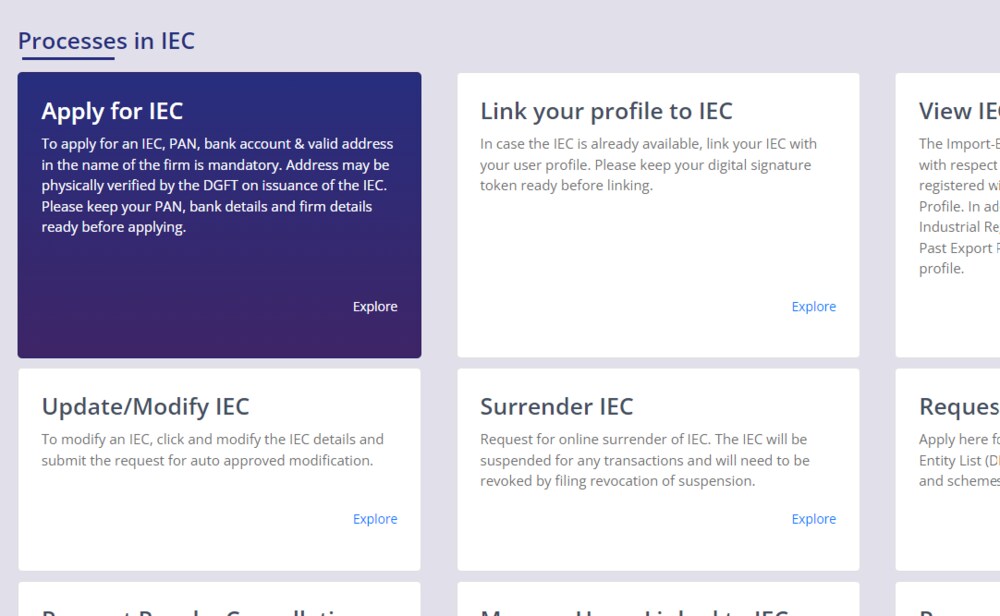Click the 'Apply here' Entity List description text
Image resolution: width=1000 pixels, height=616 pixels.
(959, 460)
